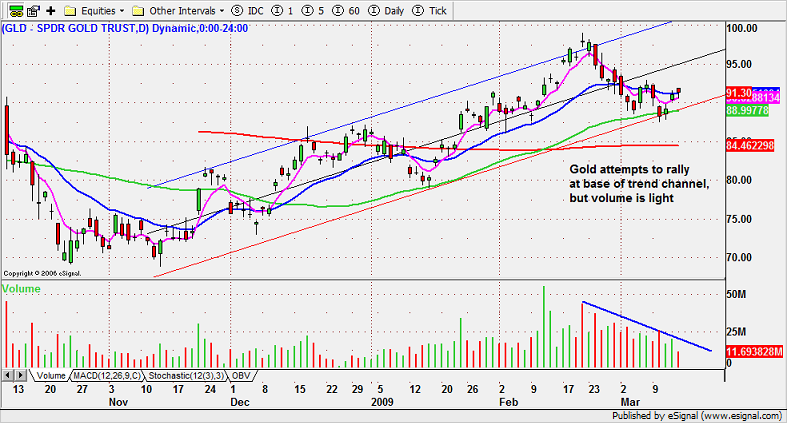Click the green chart link icon

16,11
